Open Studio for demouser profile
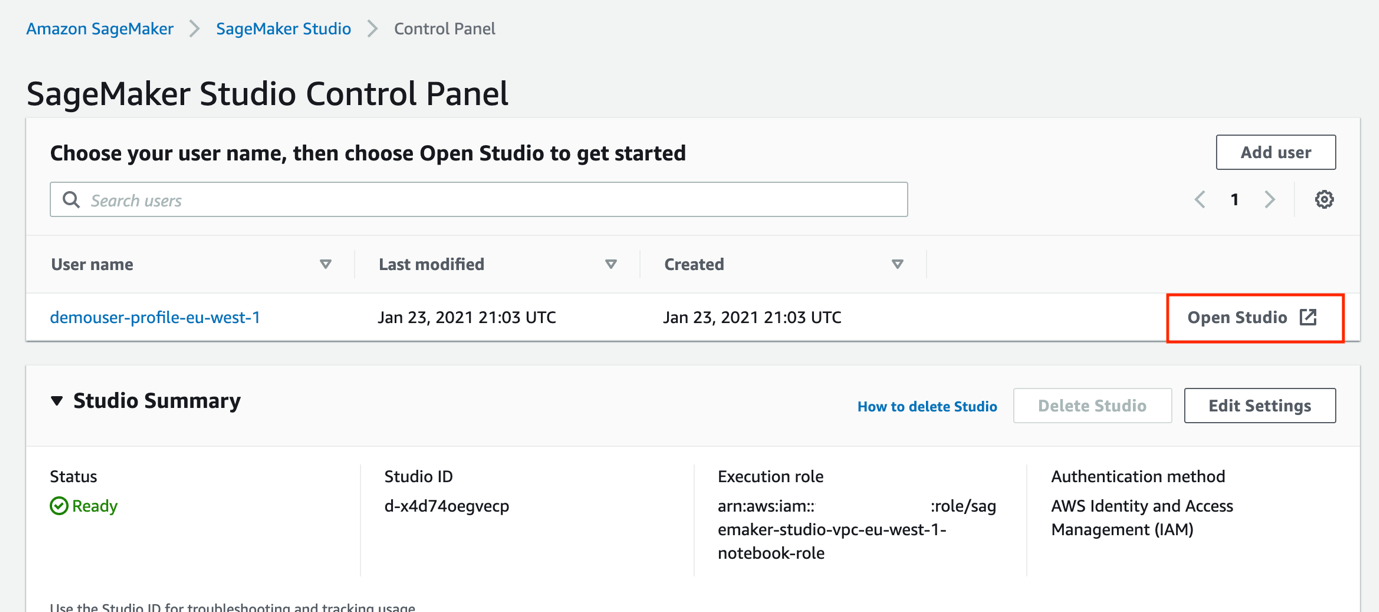Viewport: 1379px width, 612px height. (1237, 317)
